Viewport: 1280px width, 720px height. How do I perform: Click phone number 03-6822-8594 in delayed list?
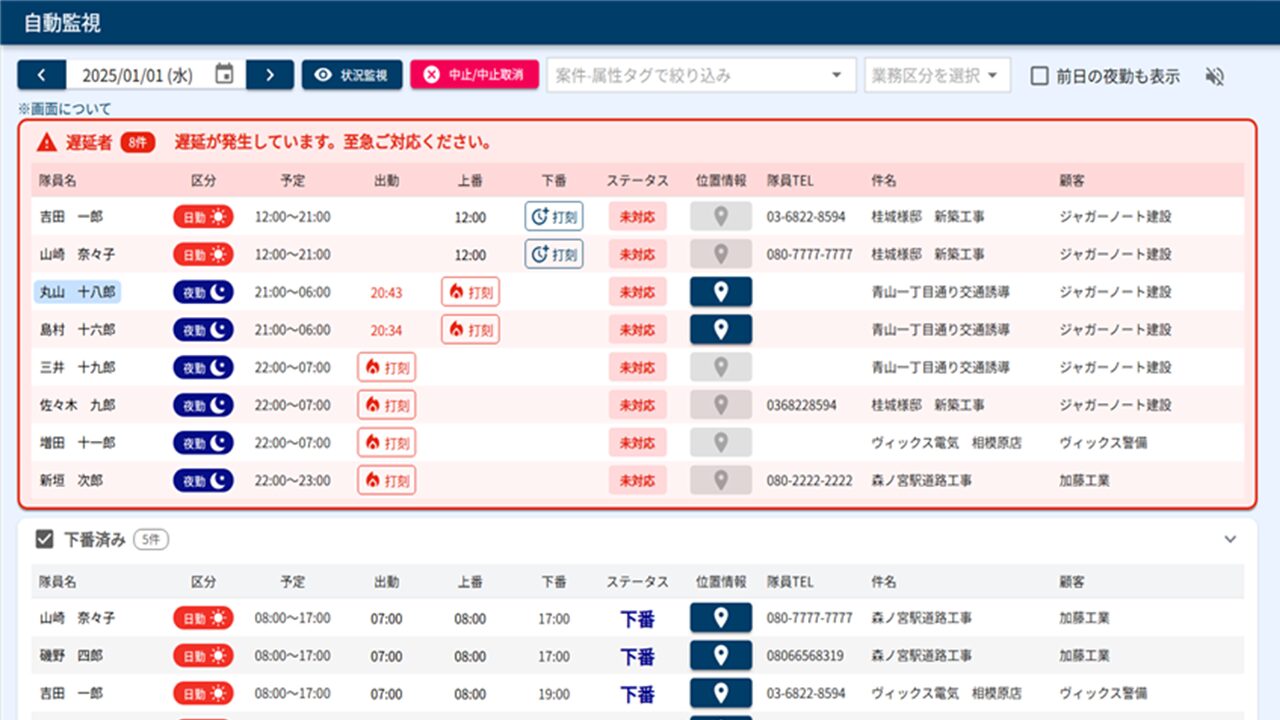pyautogui.click(x=806, y=217)
